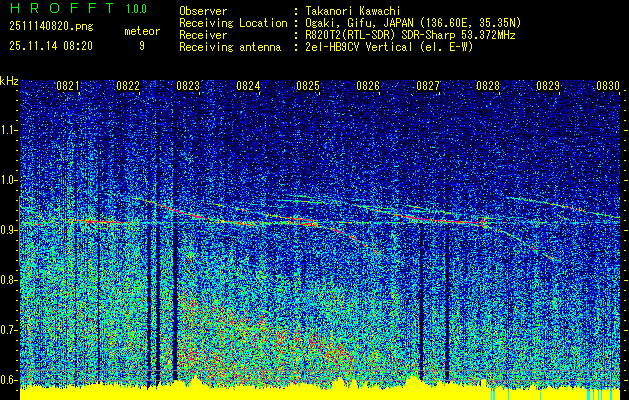Click the date stamp 25.11.14 08:20

(x=51, y=46)
